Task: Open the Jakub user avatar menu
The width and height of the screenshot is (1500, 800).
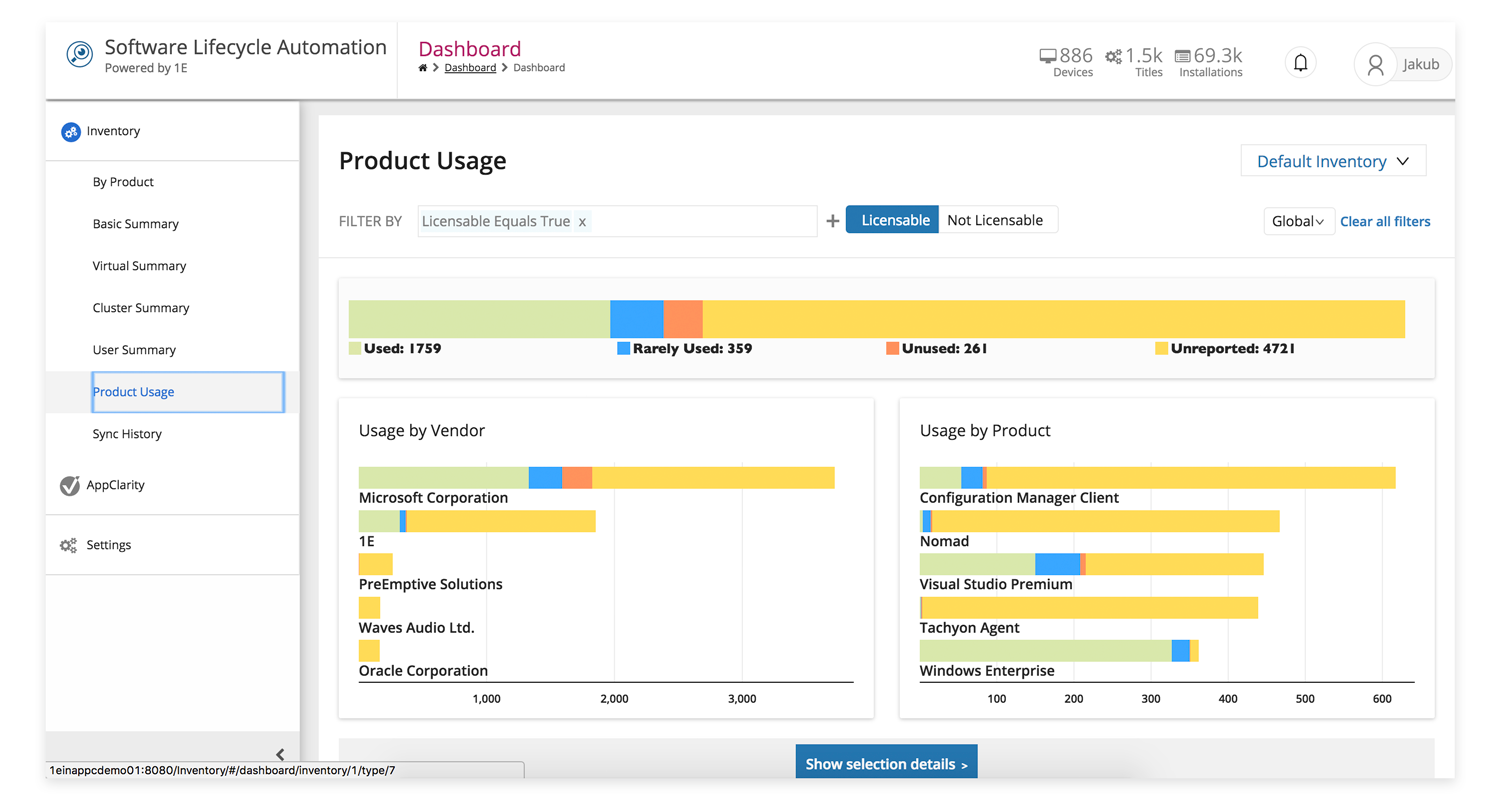Action: tap(1375, 65)
